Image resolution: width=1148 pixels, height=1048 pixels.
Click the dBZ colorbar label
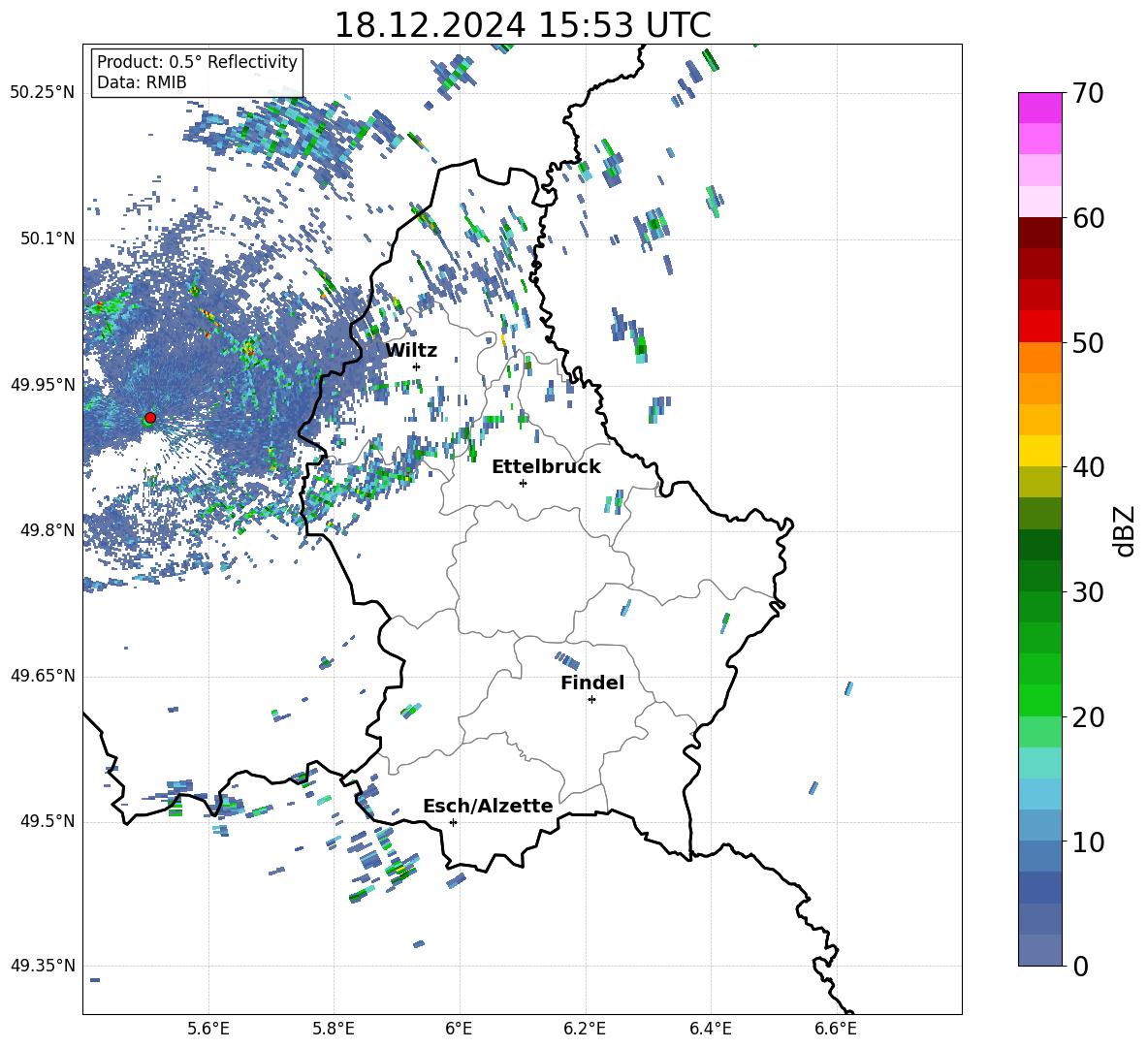click(x=1126, y=530)
